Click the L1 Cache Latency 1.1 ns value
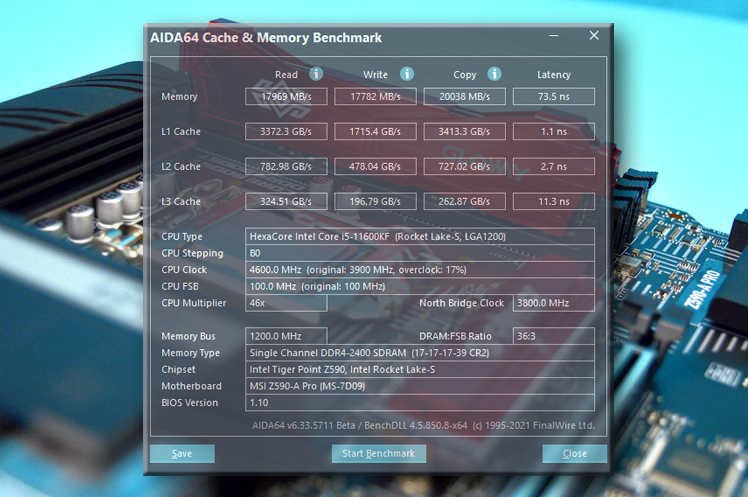Viewport: 748px width, 497px height. pyautogui.click(x=554, y=131)
